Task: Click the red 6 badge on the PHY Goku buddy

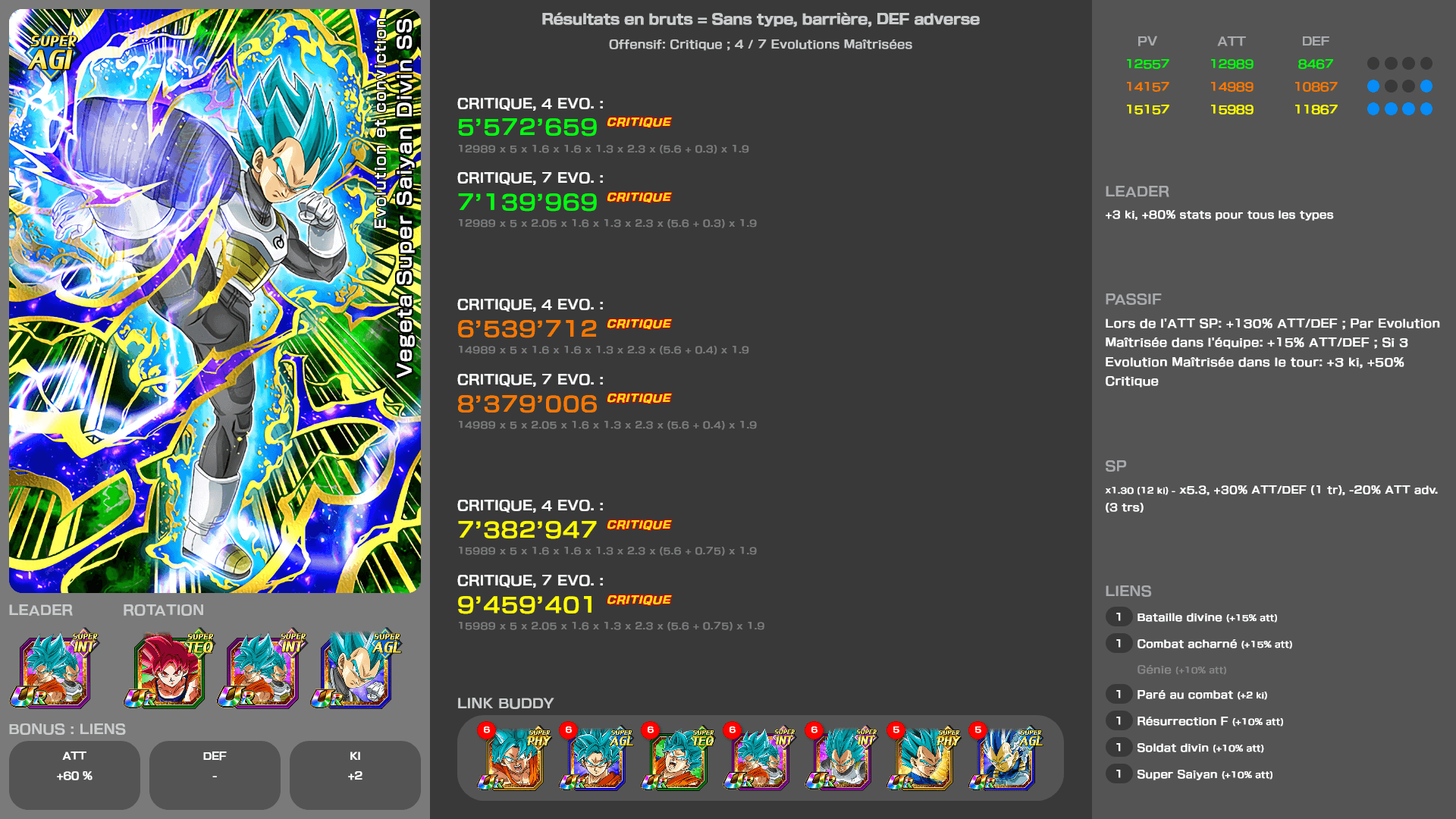Action: pyautogui.click(x=487, y=730)
